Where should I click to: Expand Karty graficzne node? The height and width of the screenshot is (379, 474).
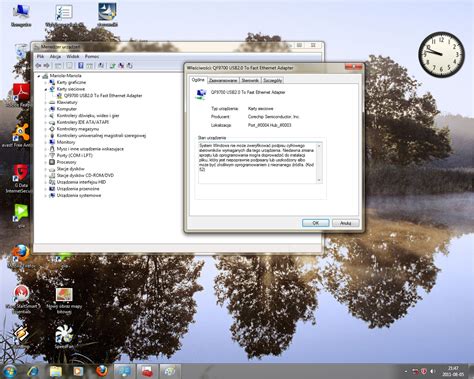46,82
